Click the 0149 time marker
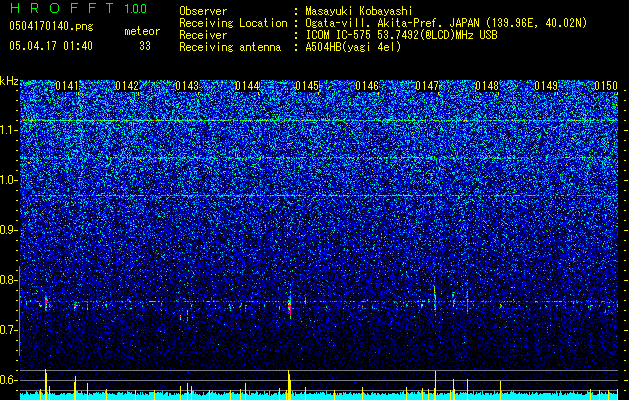The width and height of the screenshot is (629, 400). point(546,86)
